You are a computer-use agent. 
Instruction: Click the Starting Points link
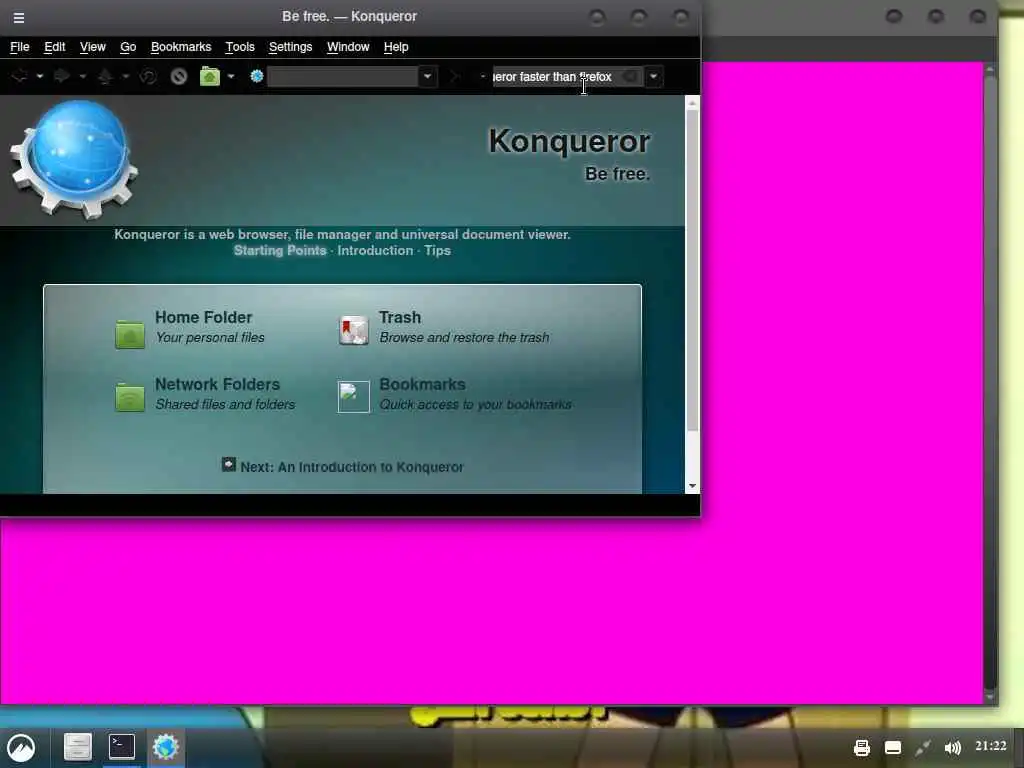280,251
